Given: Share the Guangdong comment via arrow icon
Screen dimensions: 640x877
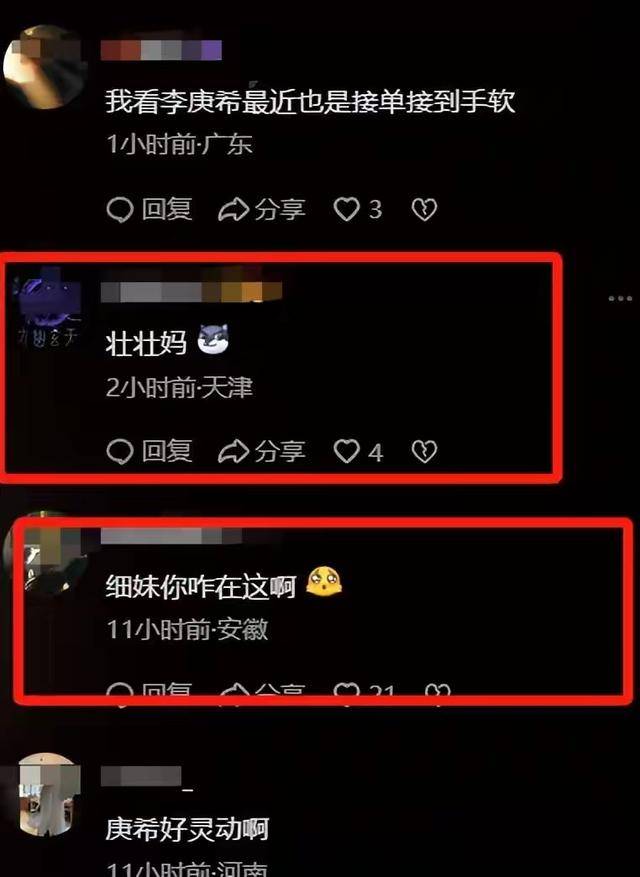Looking at the screenshot, I should click(x=233, y=210).
